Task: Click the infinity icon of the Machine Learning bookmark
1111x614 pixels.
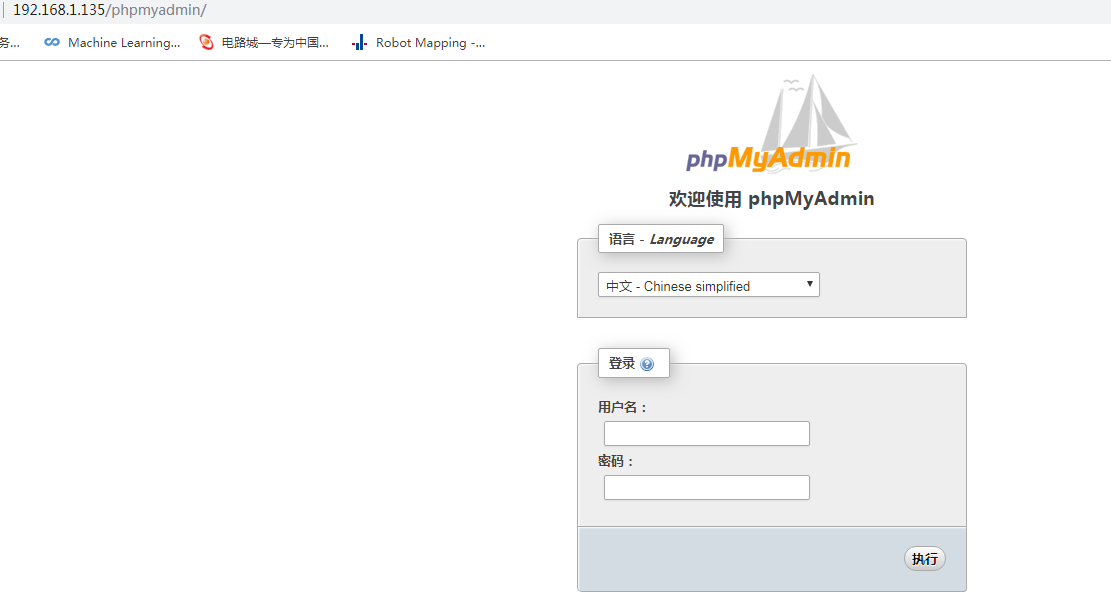Action: [x=51, y=42]
